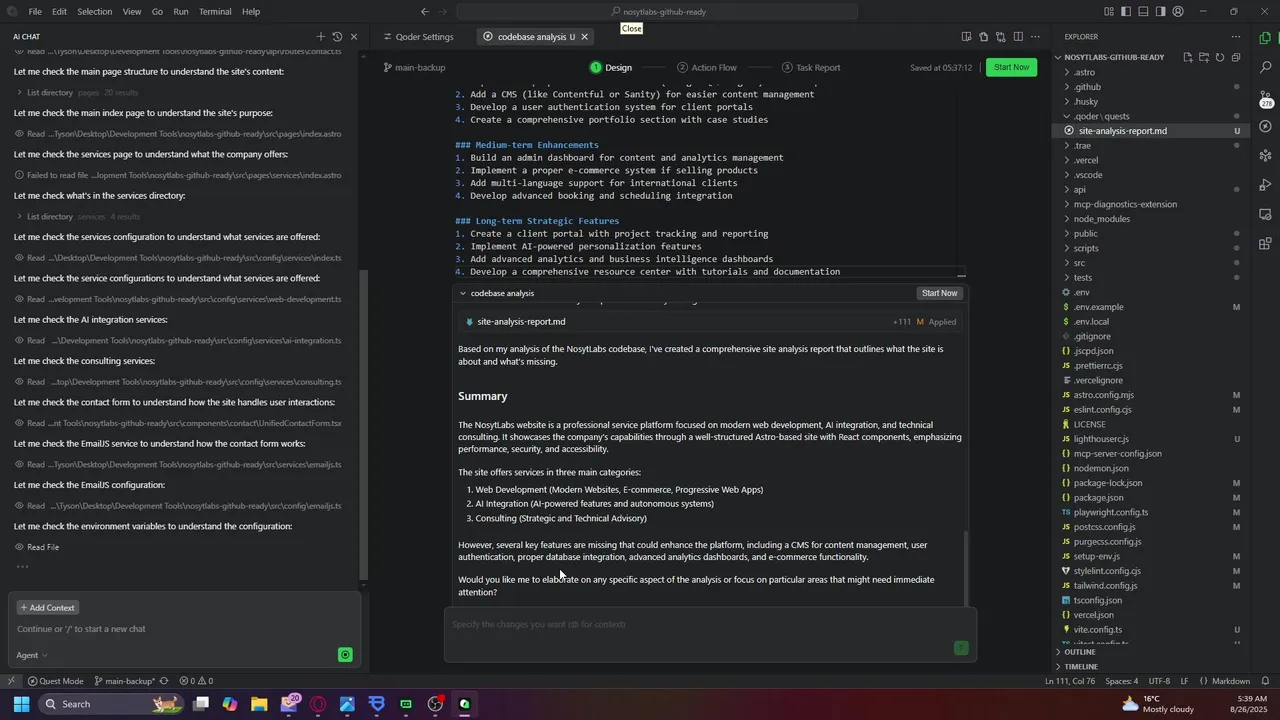The width and height of the screenshot is (1280, 720).
Task: Navigate back with the left arrow
Action: (425, 12)
